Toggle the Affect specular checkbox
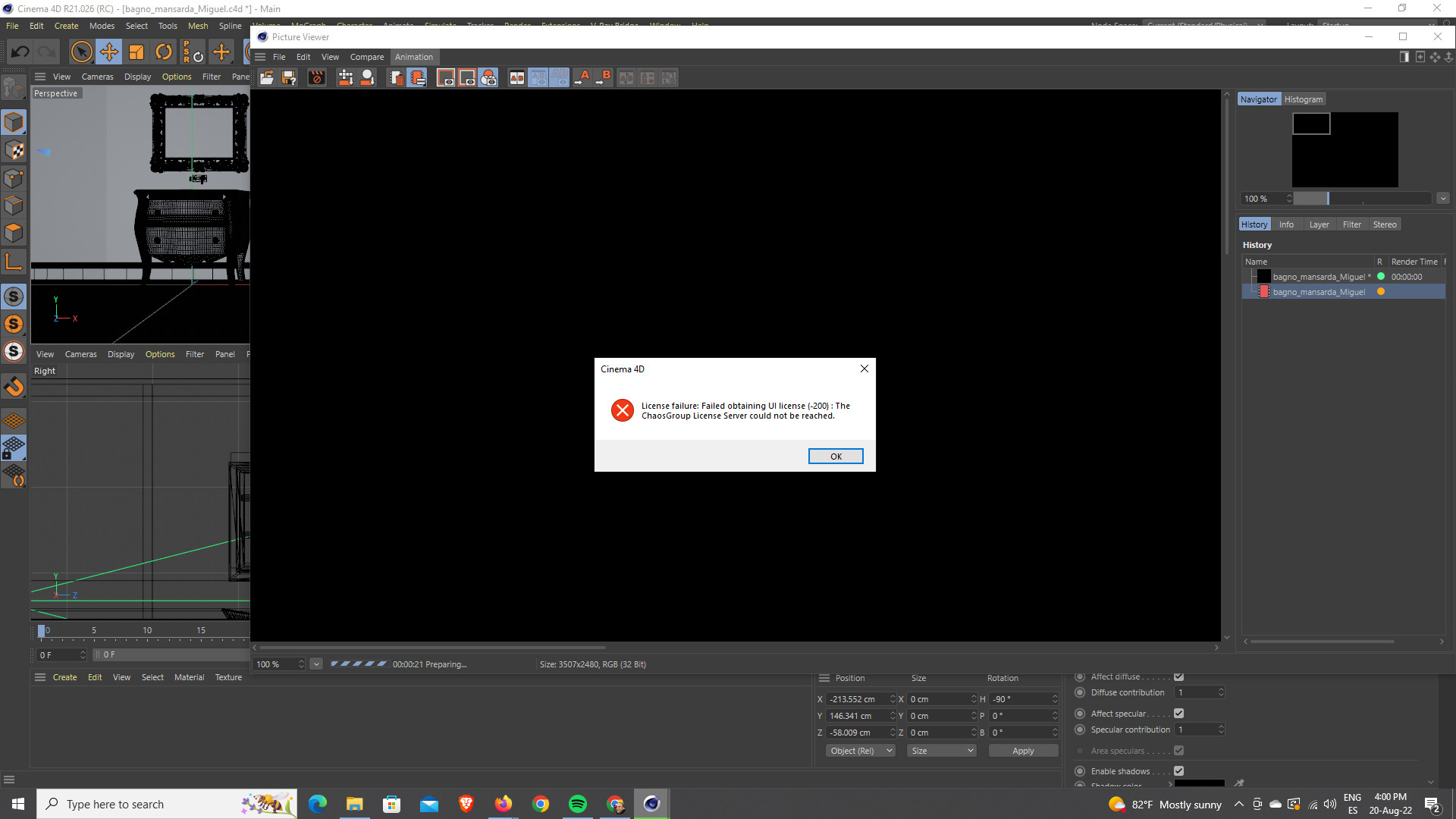The height and width of the screenshot is (819, 1456). (x=1178, y=714)
